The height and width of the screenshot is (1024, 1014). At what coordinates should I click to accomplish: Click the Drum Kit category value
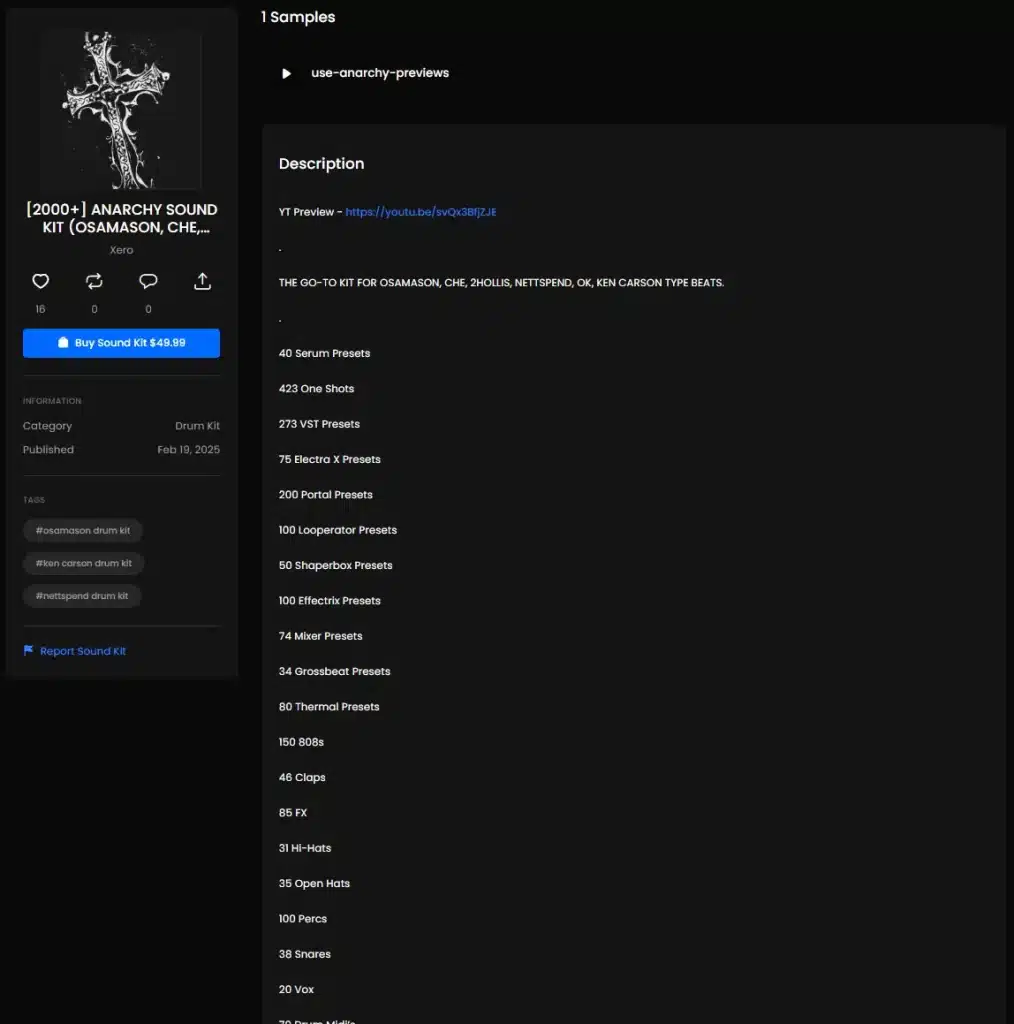click(x=197, y=426)
